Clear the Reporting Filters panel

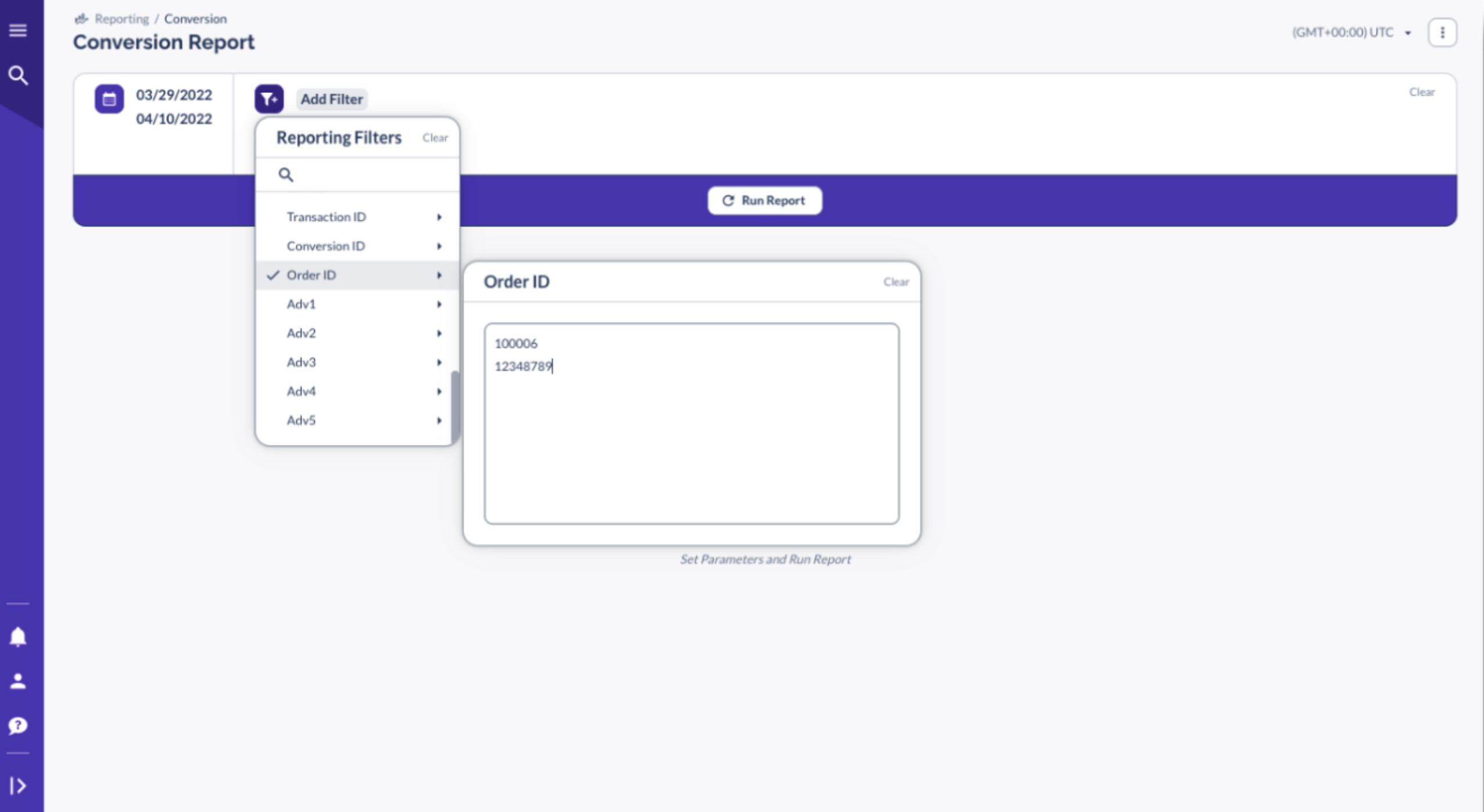(435, 138)
